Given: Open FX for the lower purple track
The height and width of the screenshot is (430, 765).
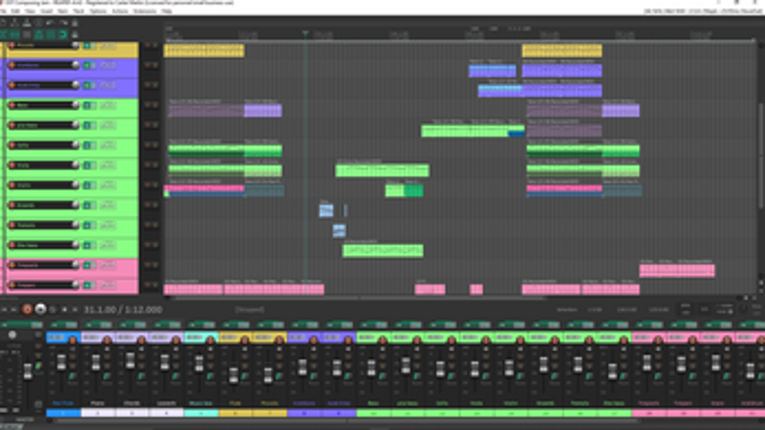Looking at the screenshot, I should coord(87,85).
